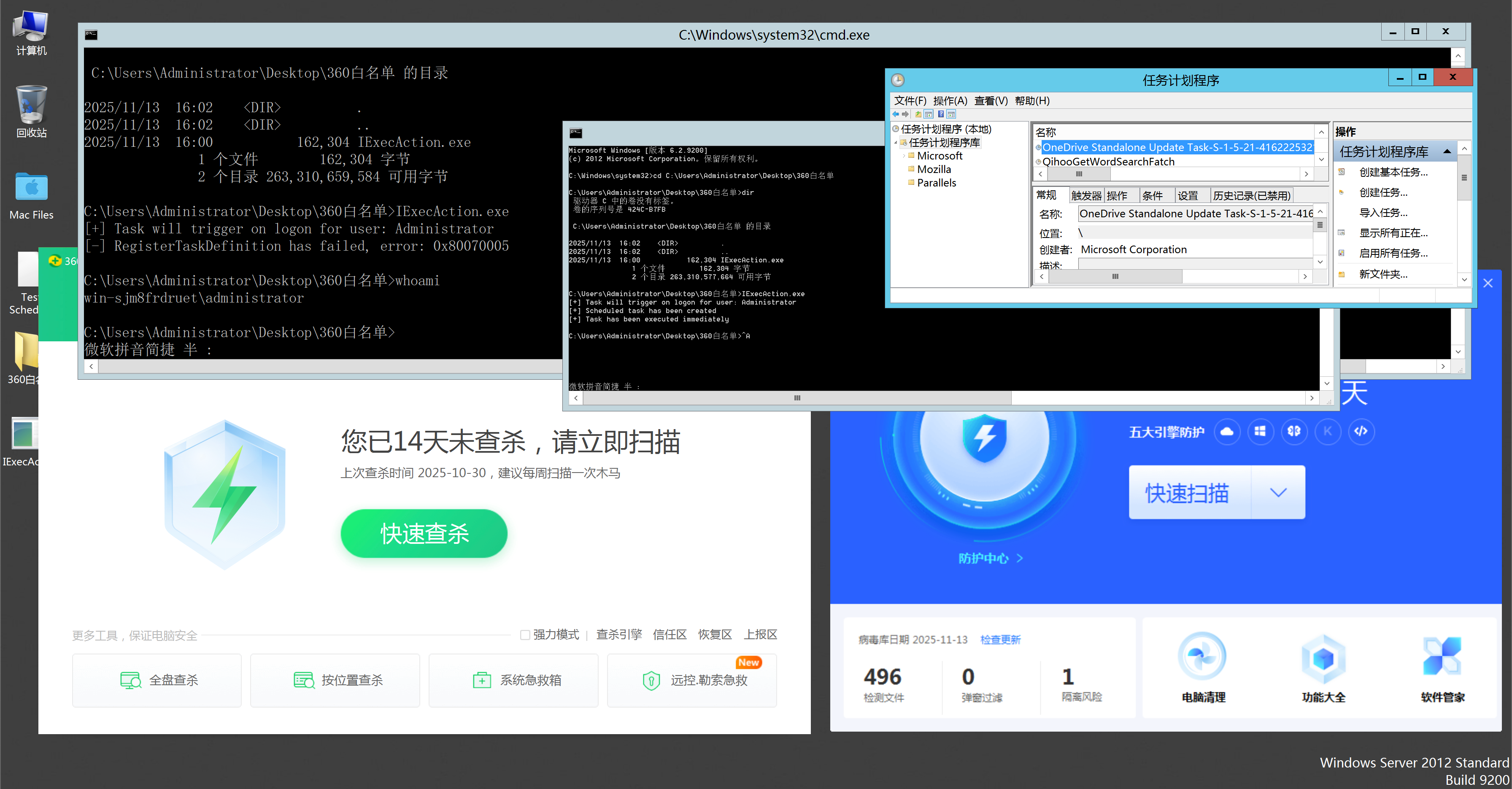Click the 检查更新 link

[1000, 639]
